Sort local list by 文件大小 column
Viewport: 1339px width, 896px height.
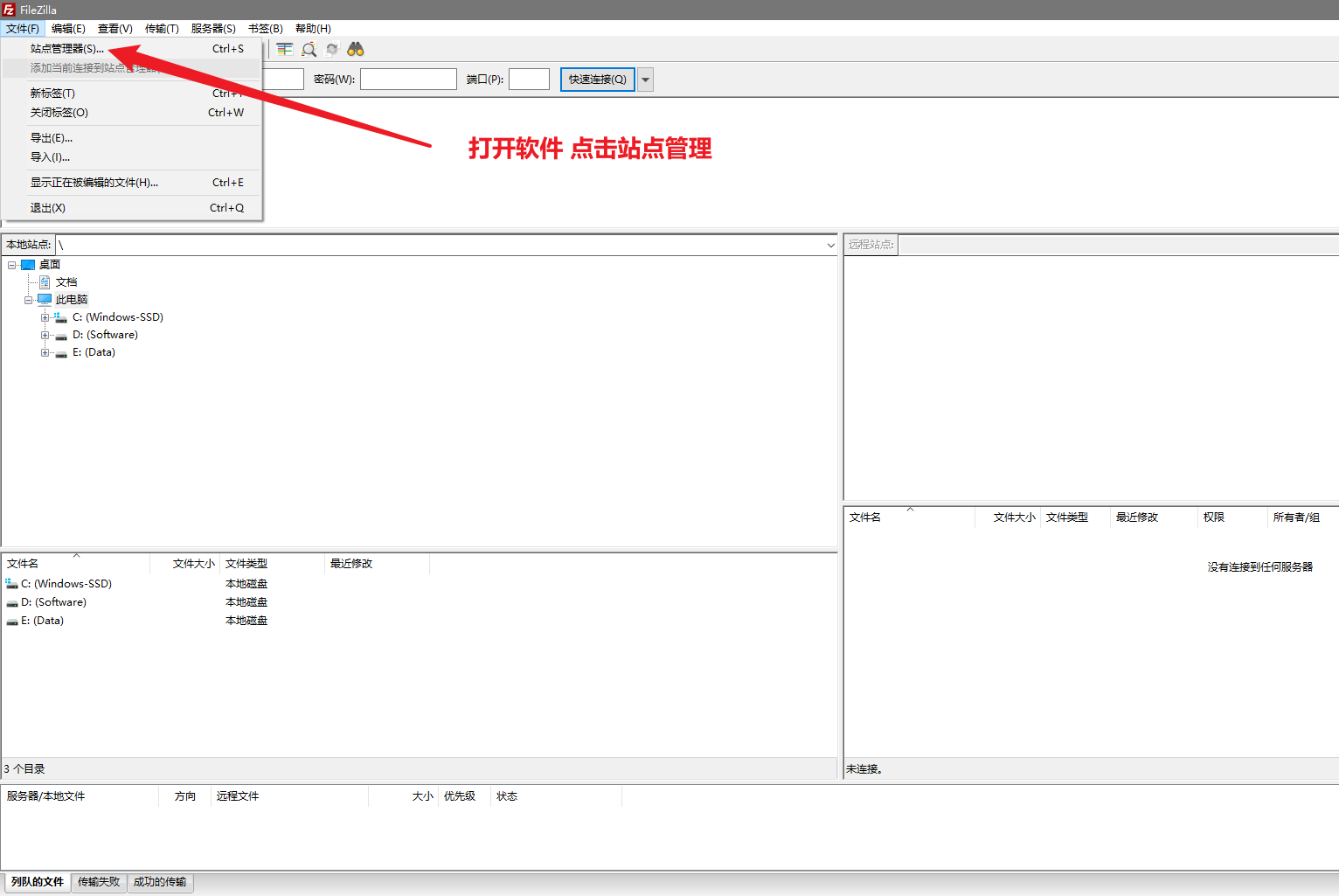click(x=184, y=564)
